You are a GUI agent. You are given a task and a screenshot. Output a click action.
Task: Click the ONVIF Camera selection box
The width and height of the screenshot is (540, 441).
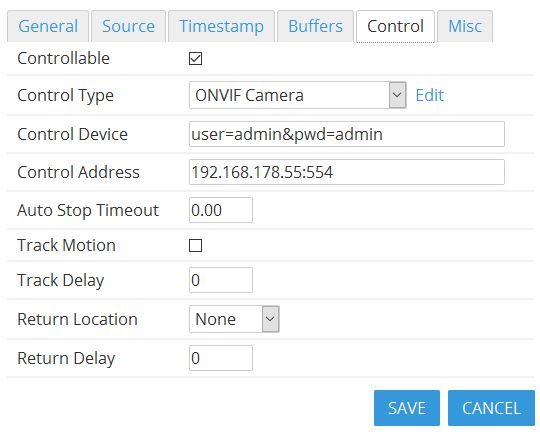point(298,95)
